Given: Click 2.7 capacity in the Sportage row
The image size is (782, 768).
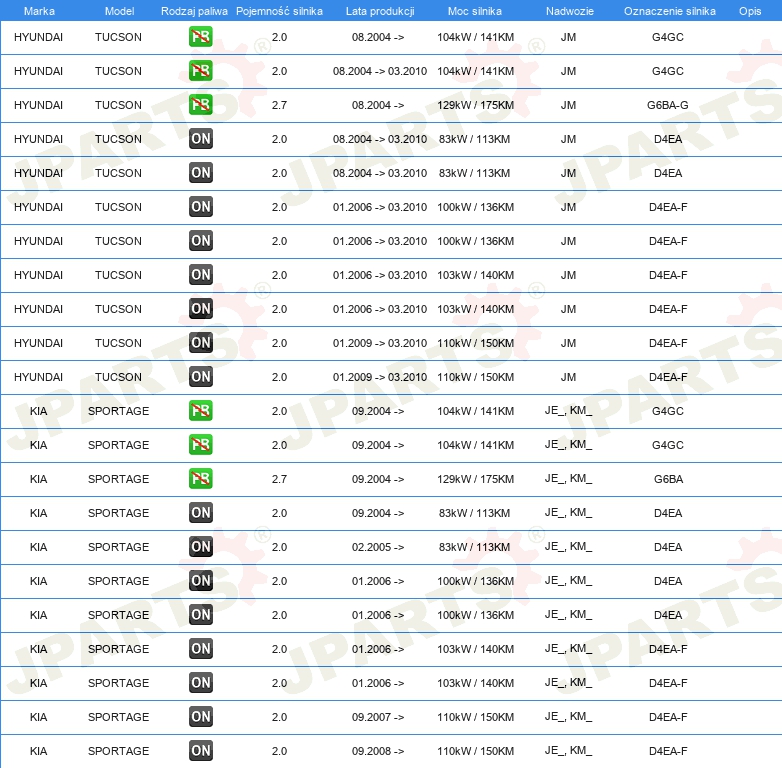Looking at the screenshot, I should 279,479.
